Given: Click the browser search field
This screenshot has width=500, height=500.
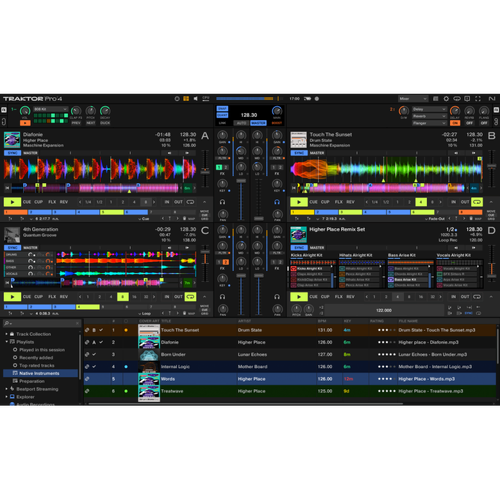Looking at the screenshot, I should 42,323.
